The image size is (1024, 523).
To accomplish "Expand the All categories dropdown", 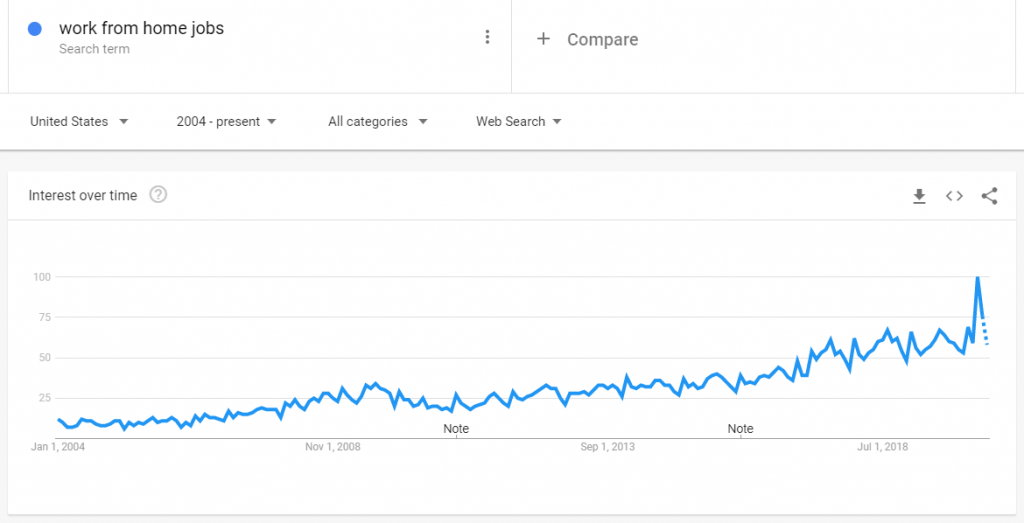I will point(377,122).
